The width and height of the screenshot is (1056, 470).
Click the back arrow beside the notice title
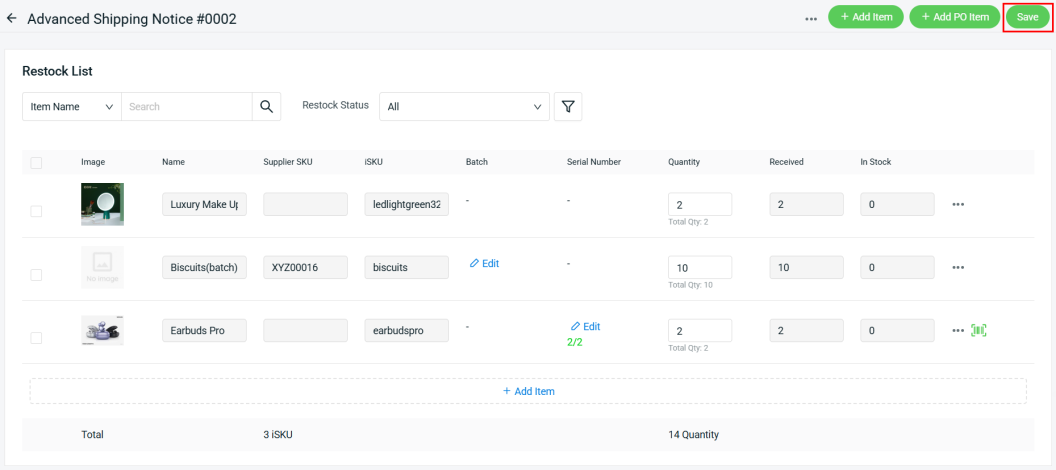coord(12,18)
